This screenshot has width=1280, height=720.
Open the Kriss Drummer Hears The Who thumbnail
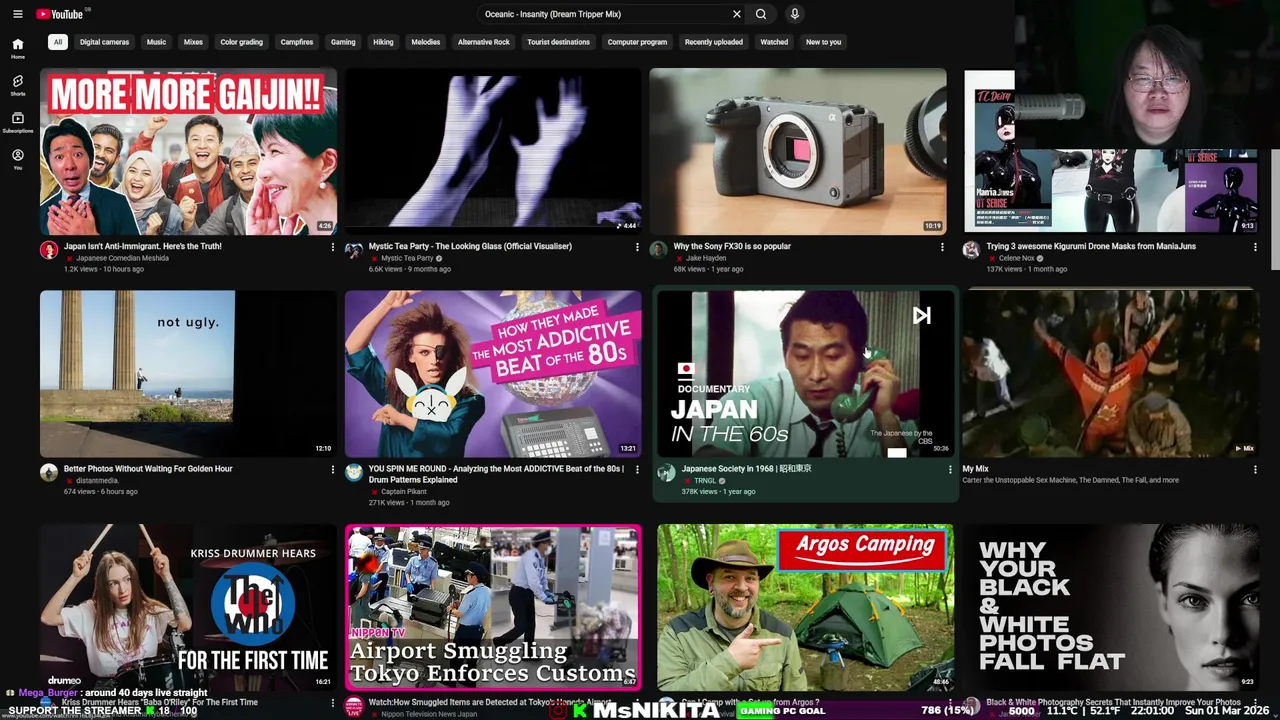click(188, 607)
